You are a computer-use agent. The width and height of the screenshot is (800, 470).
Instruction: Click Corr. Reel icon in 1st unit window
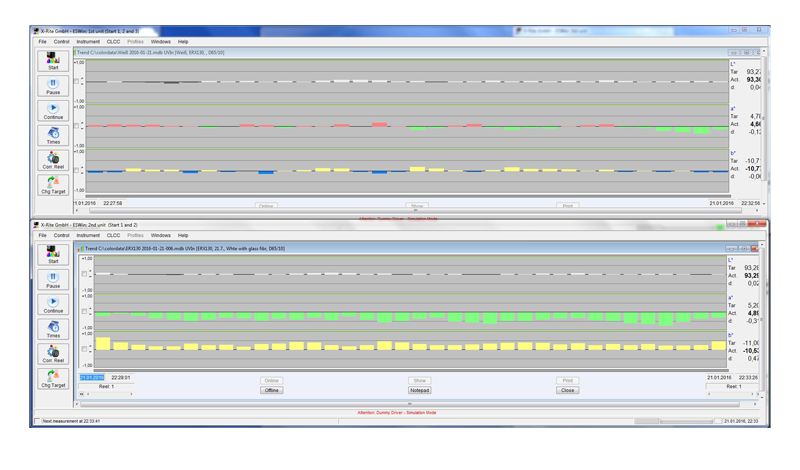coord(53,160)
